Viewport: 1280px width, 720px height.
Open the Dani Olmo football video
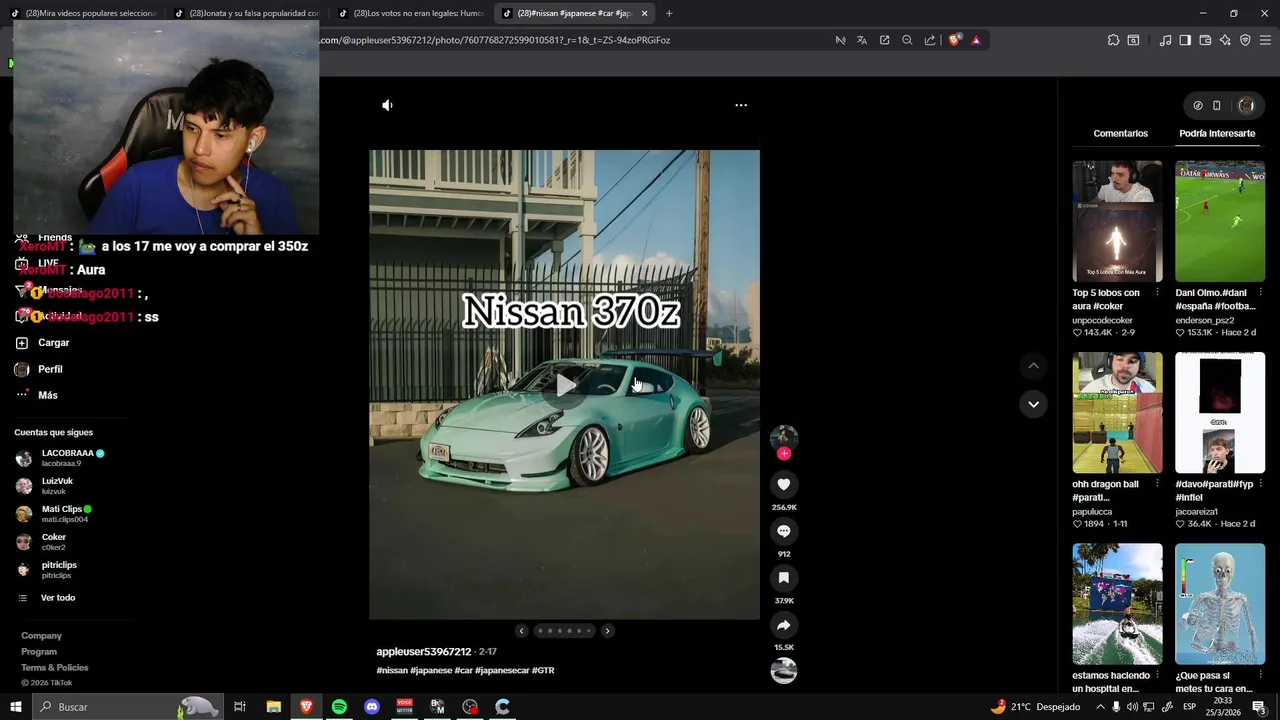(x=1220, y=221)
